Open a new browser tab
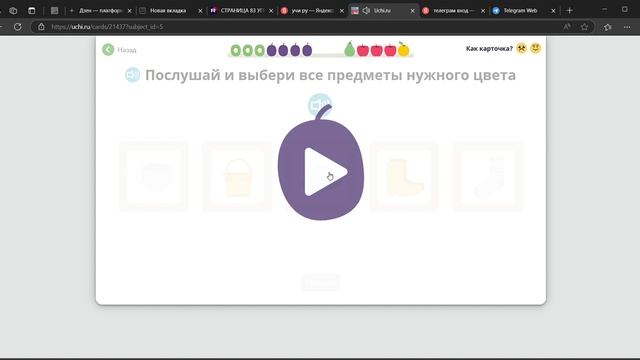 point(570,11)
